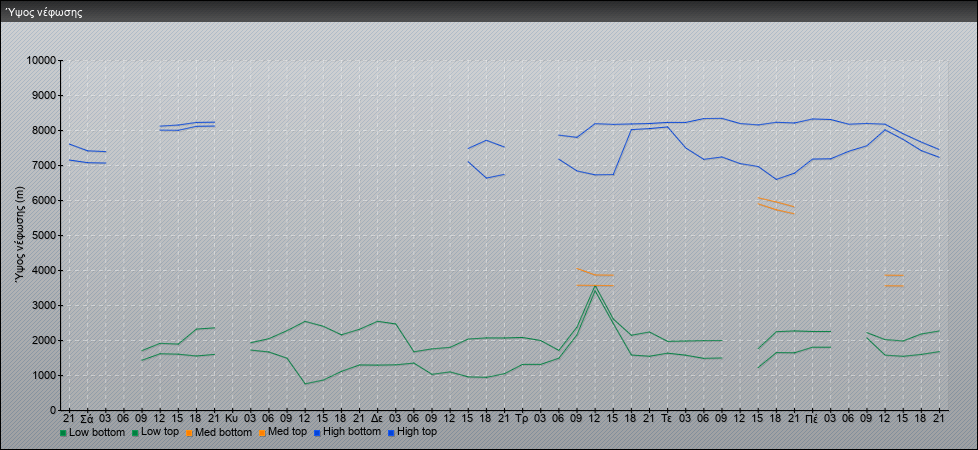The height and width of the screenshot is (450, 978).
Task: Click the 4000 value on the y-axis
Action: point(44,270)
